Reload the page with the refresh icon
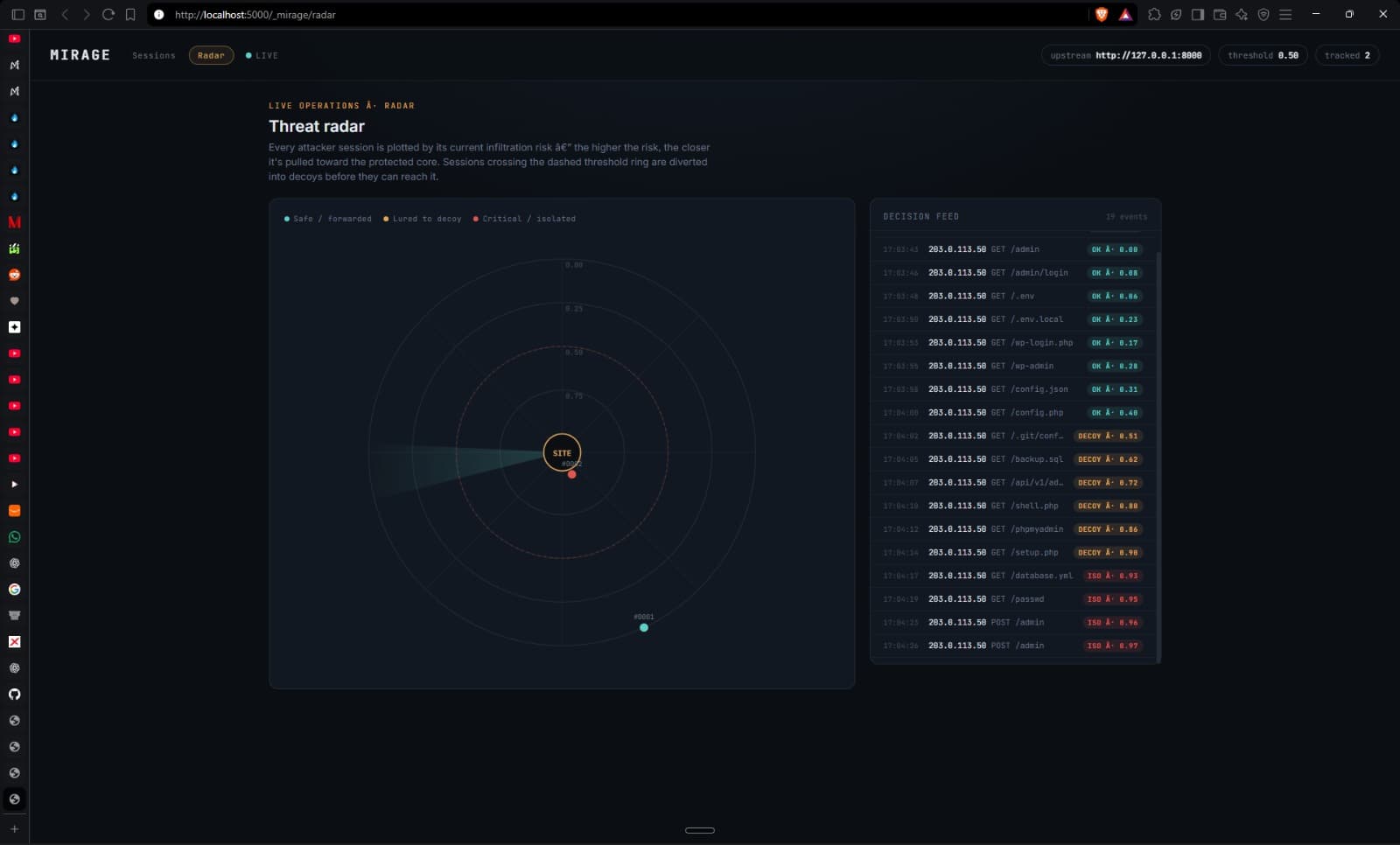 (x=108, y=14)
